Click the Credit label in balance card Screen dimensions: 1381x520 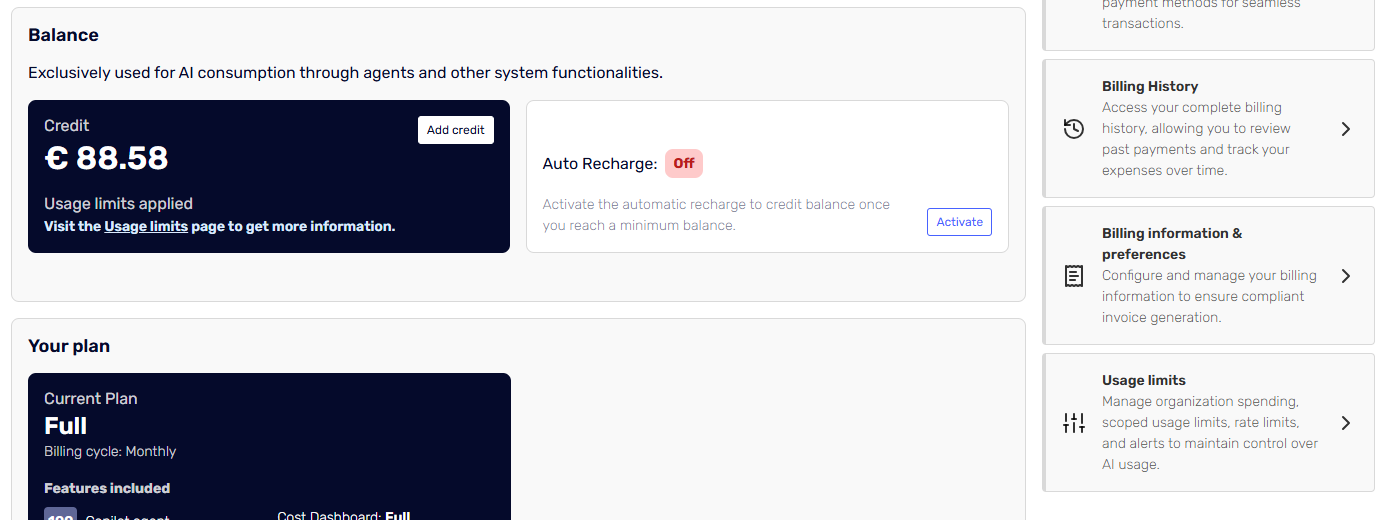(67, 126)
